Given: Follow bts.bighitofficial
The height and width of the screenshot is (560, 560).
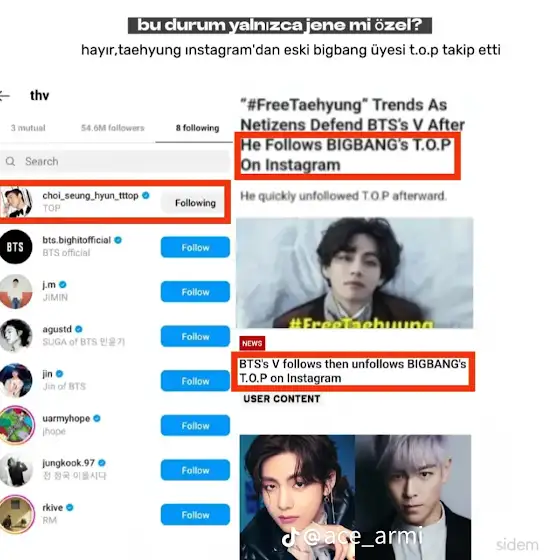Looking at the screenshot, I should coord(195,247).
